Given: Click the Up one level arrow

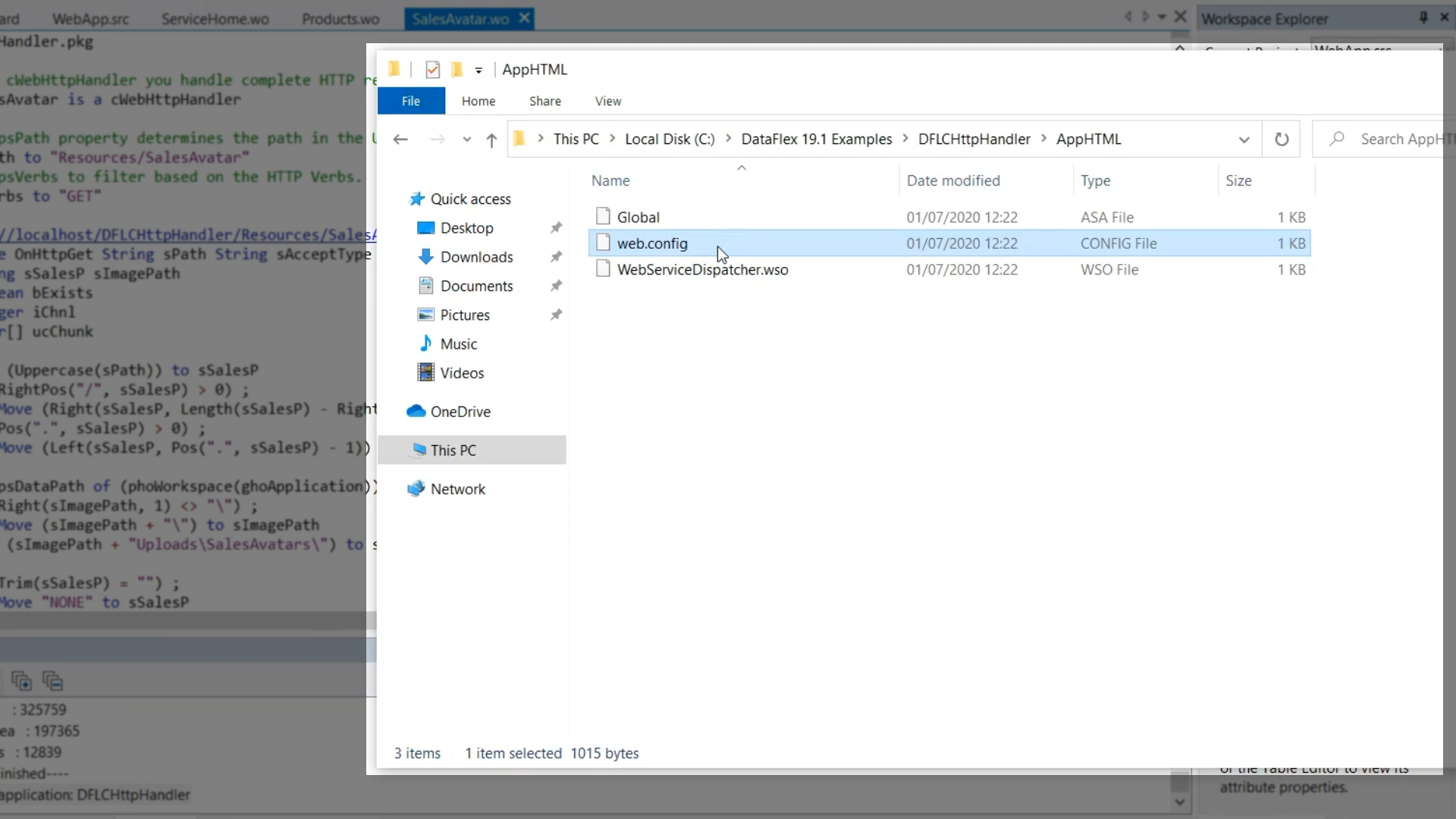Looking at the screenshot, I should 491,140.
